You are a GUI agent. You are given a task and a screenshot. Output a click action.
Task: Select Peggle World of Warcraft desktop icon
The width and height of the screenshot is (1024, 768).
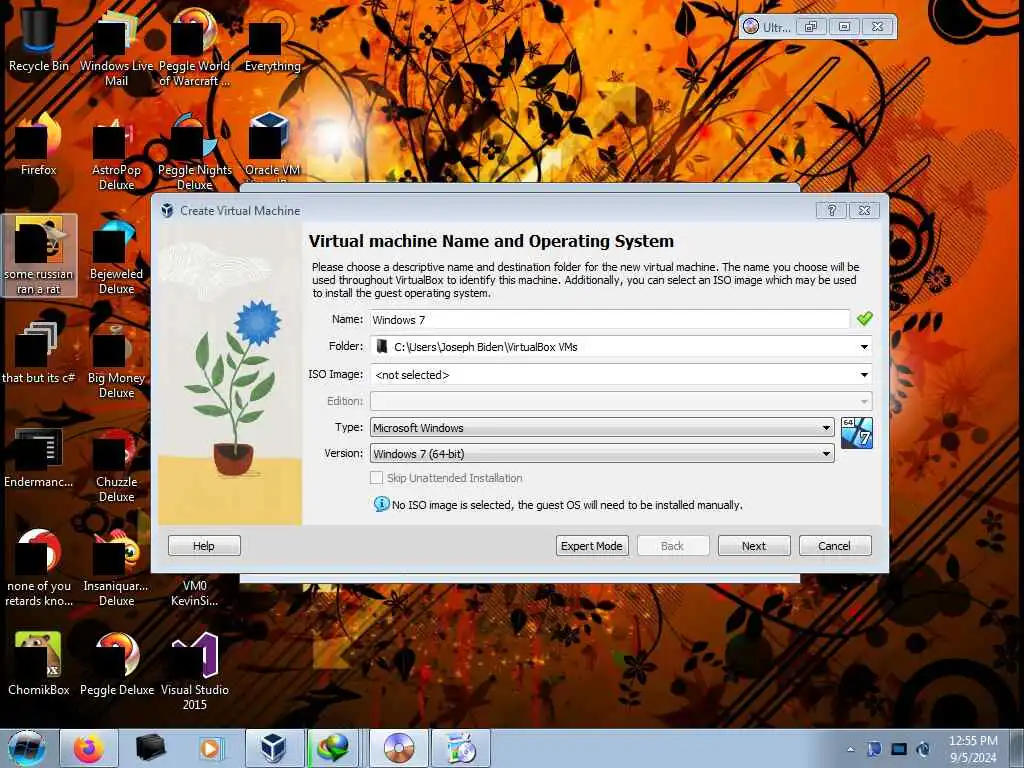[194, 47]
